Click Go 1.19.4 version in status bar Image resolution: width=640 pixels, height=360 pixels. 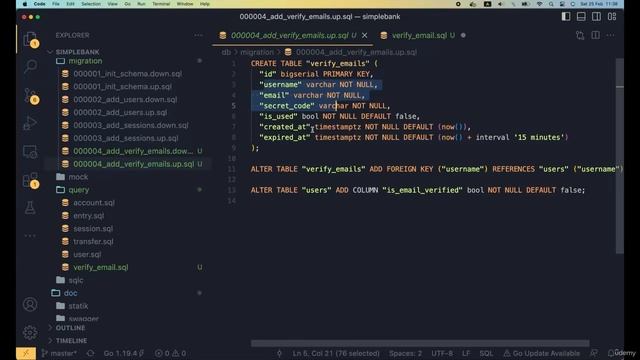click(123, 353)
